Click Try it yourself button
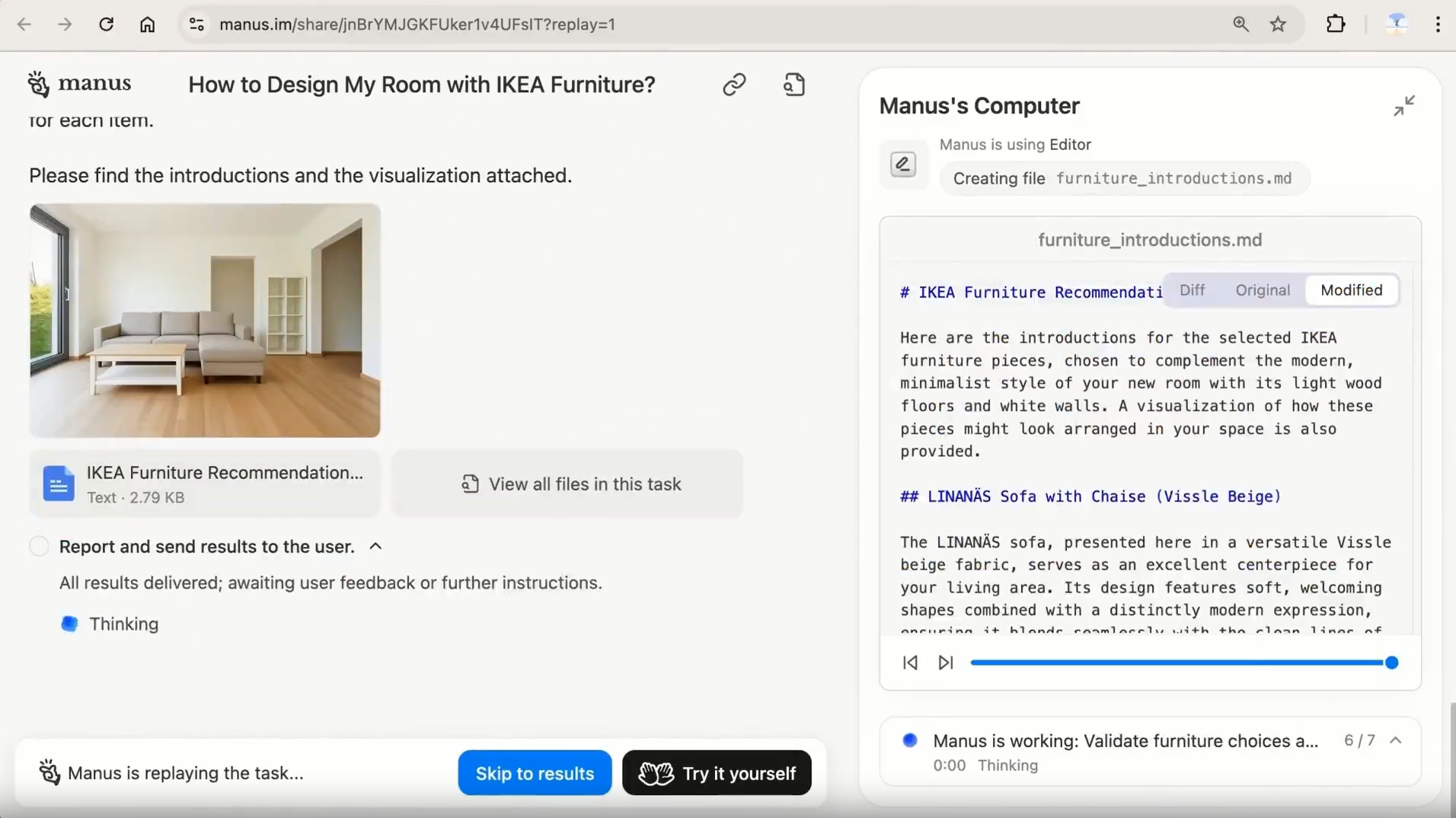Viewport: 1456px width, 818px height. pos(717,773)
